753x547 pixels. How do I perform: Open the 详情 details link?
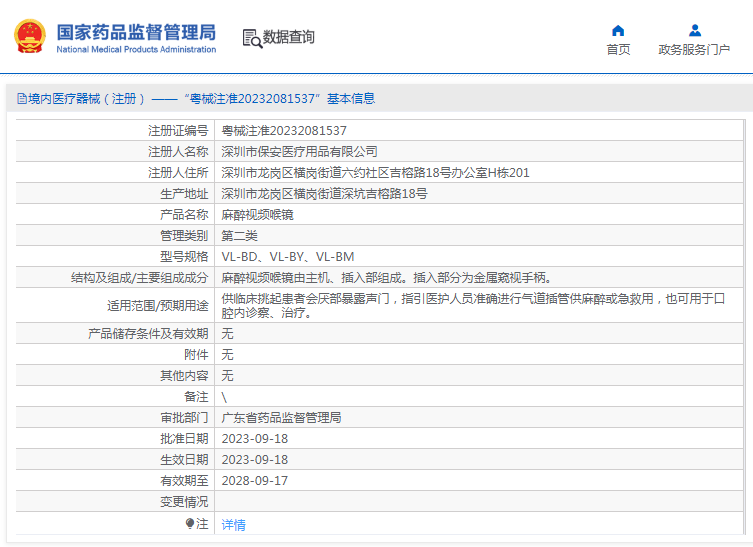[233, 524]
